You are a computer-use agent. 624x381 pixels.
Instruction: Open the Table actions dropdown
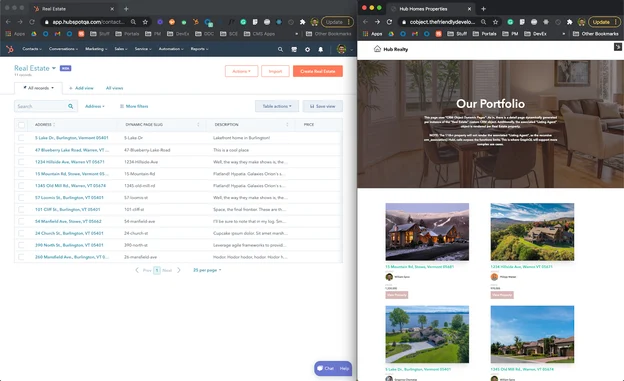click(x=277, y=106)
